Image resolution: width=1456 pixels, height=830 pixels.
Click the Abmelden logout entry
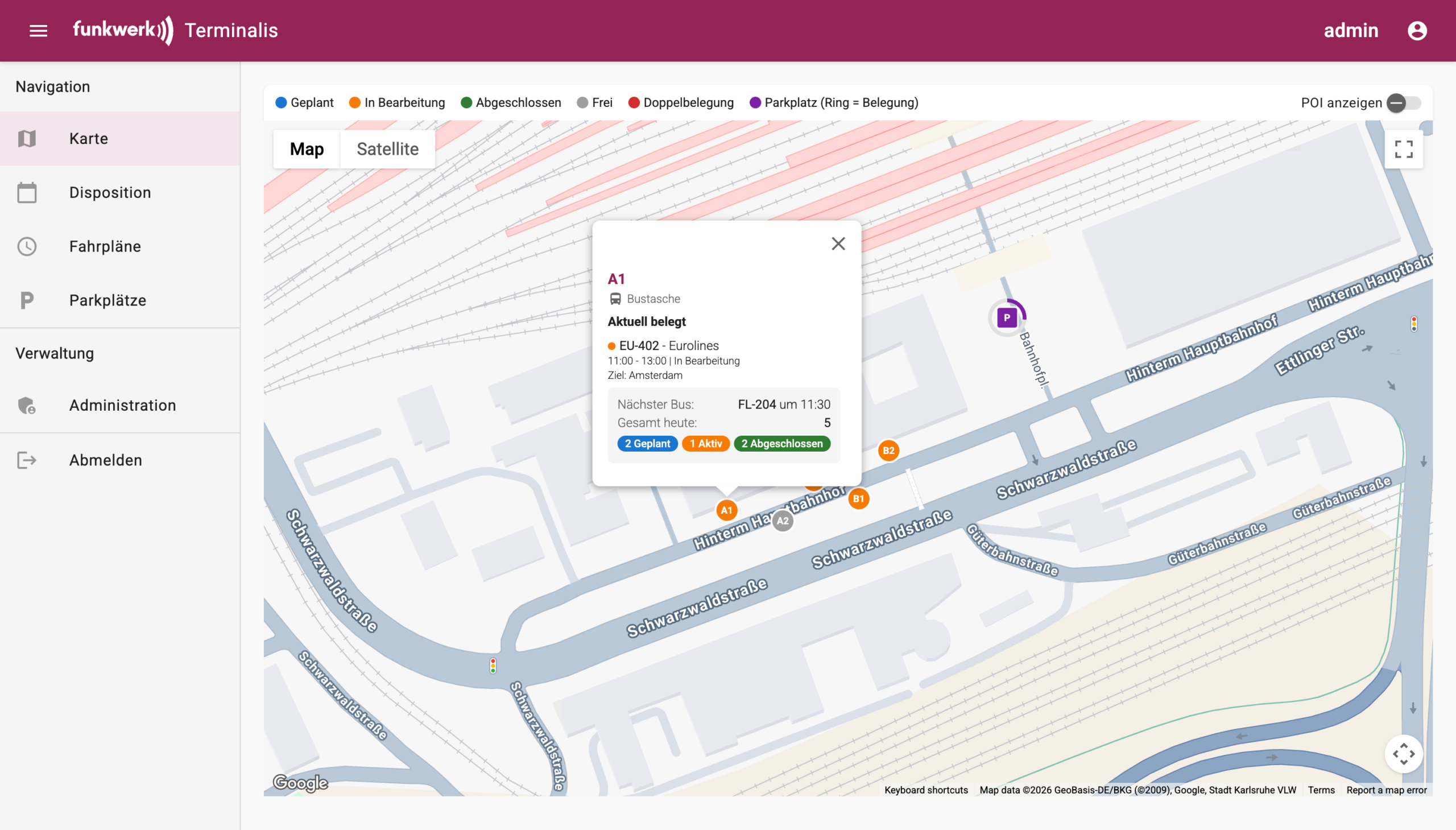105,460
